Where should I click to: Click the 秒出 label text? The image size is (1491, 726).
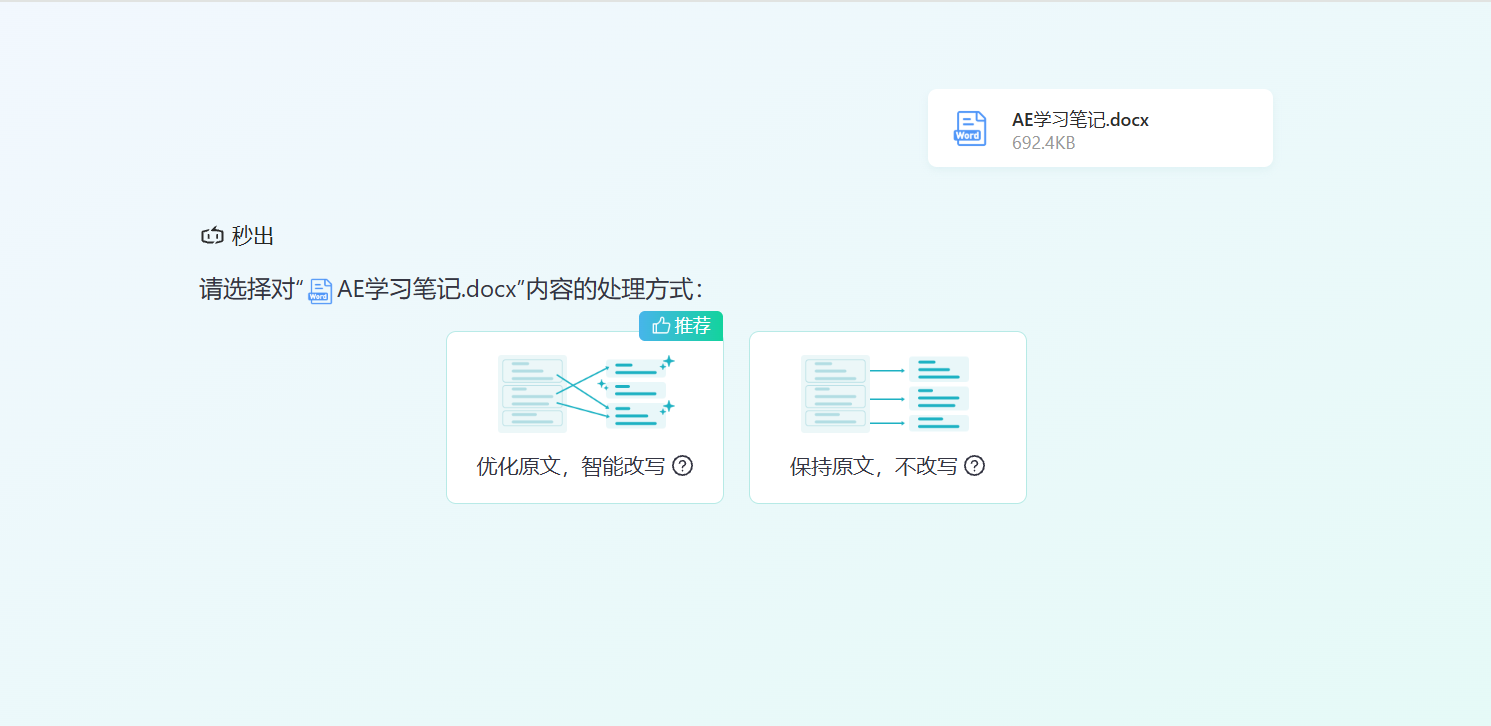253,236
